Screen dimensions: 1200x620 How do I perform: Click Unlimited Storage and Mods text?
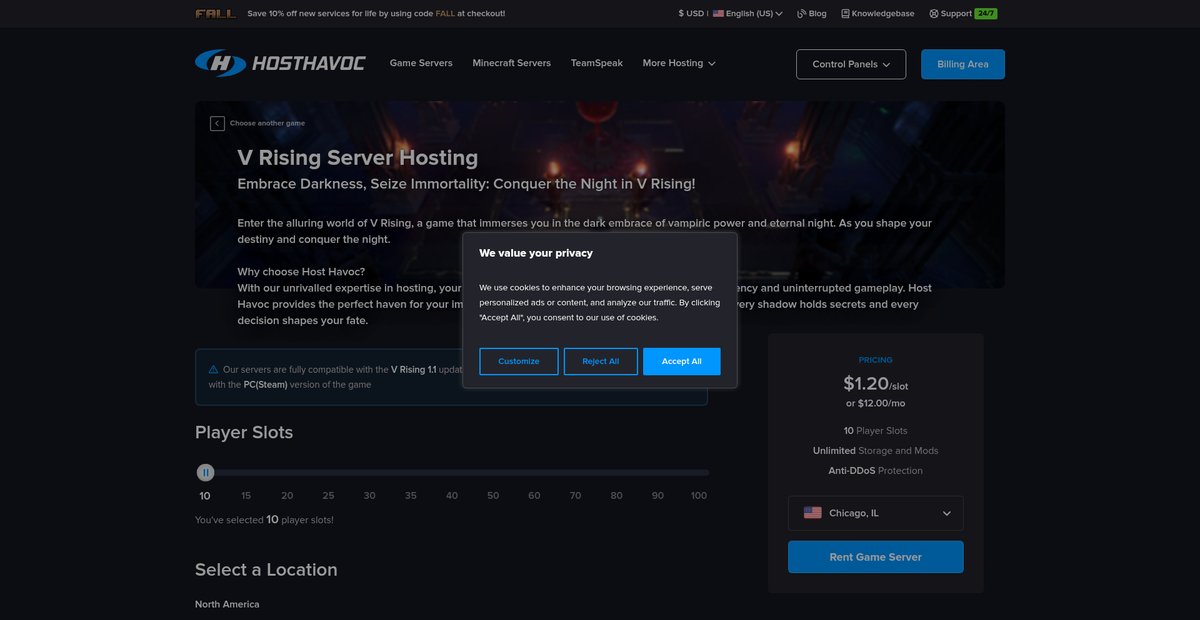(876, 451)
